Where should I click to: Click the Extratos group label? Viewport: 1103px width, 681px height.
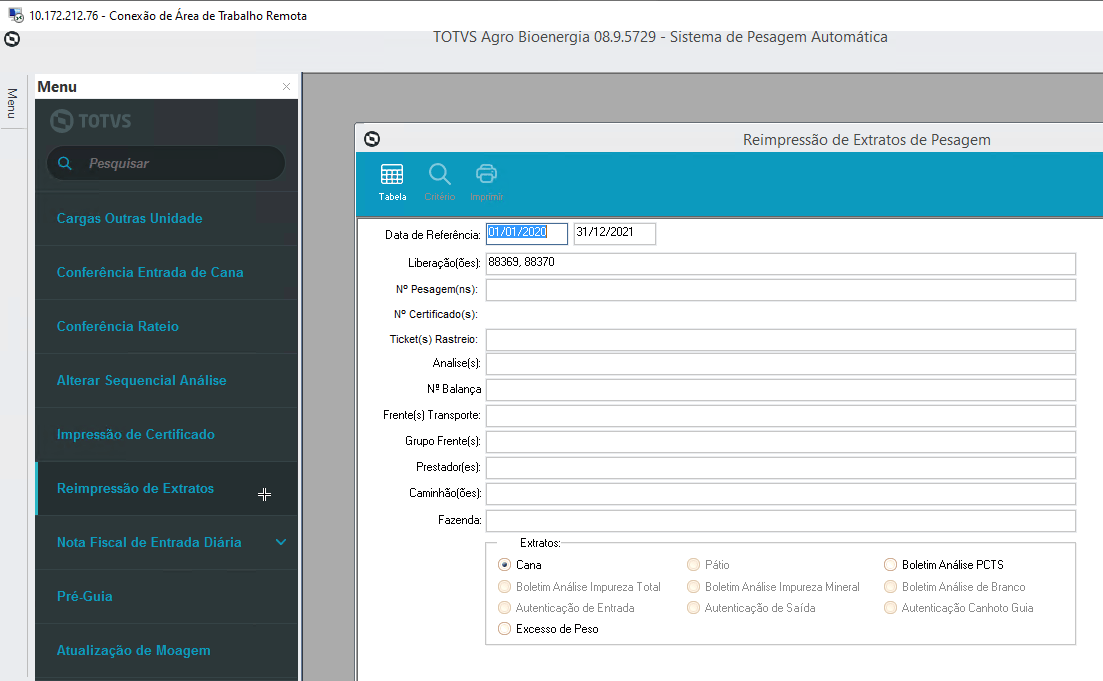tap(540, 543)
